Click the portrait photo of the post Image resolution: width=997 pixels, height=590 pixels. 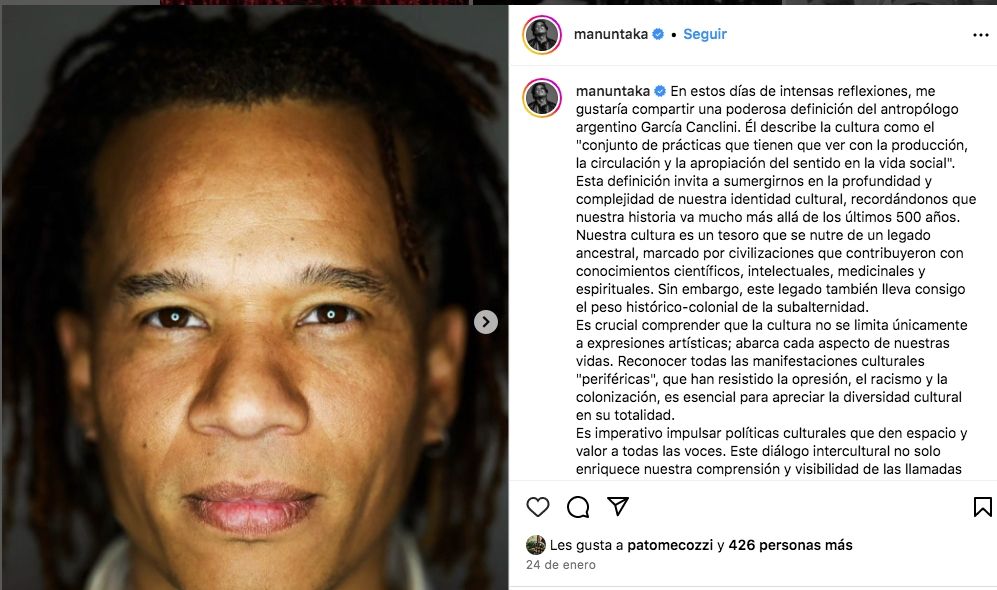[254, 298]
